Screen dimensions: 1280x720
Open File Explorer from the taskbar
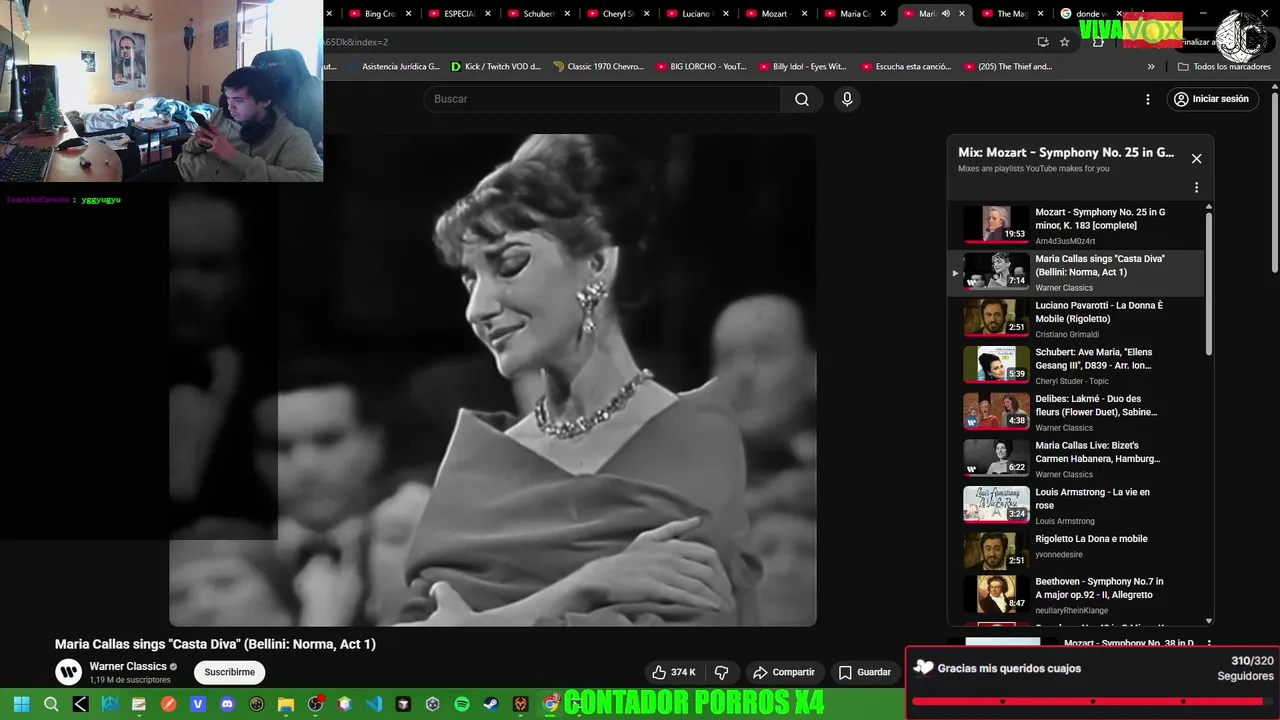click(x=286, y=704)
